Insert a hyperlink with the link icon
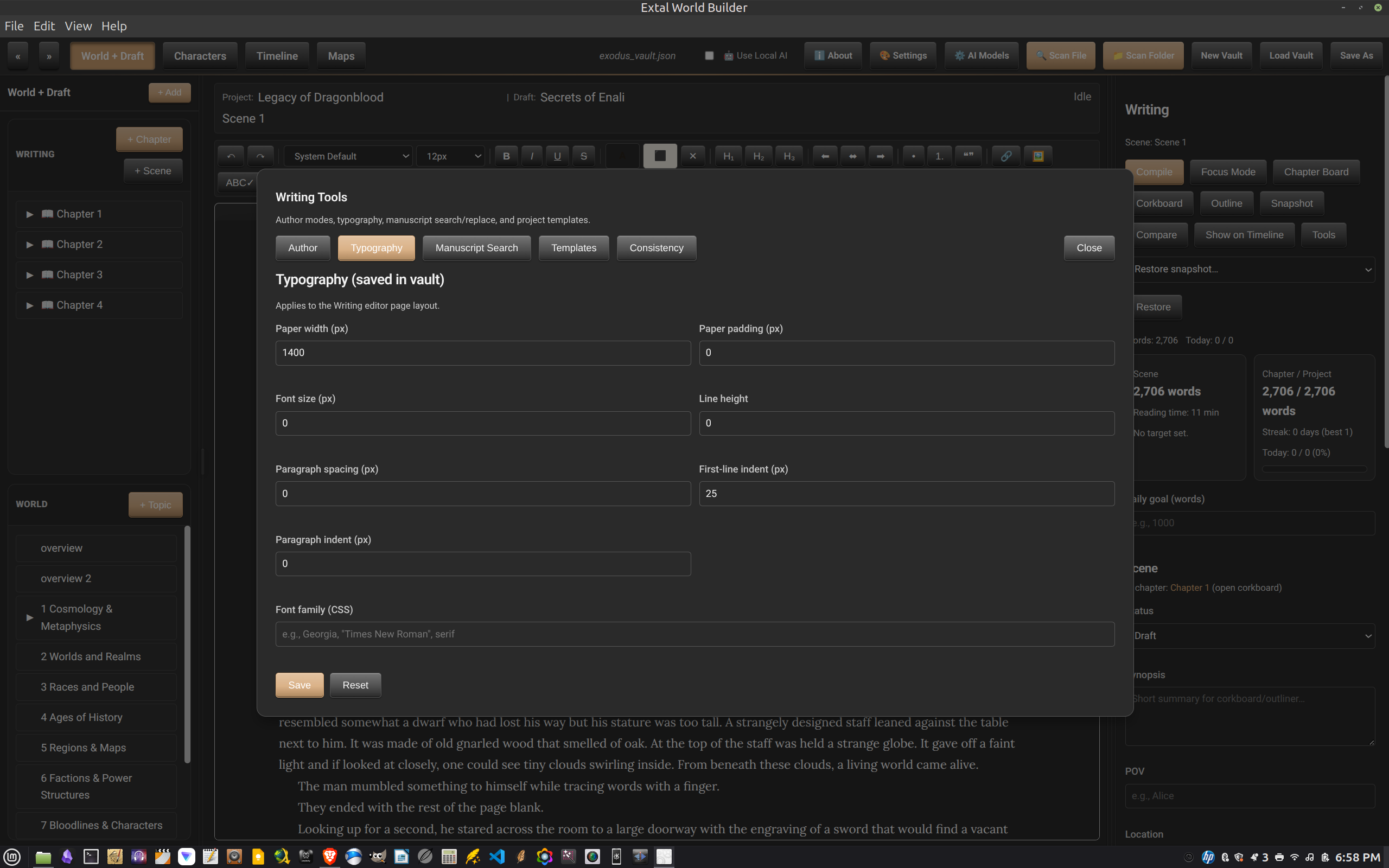 tap(1005, 156)
